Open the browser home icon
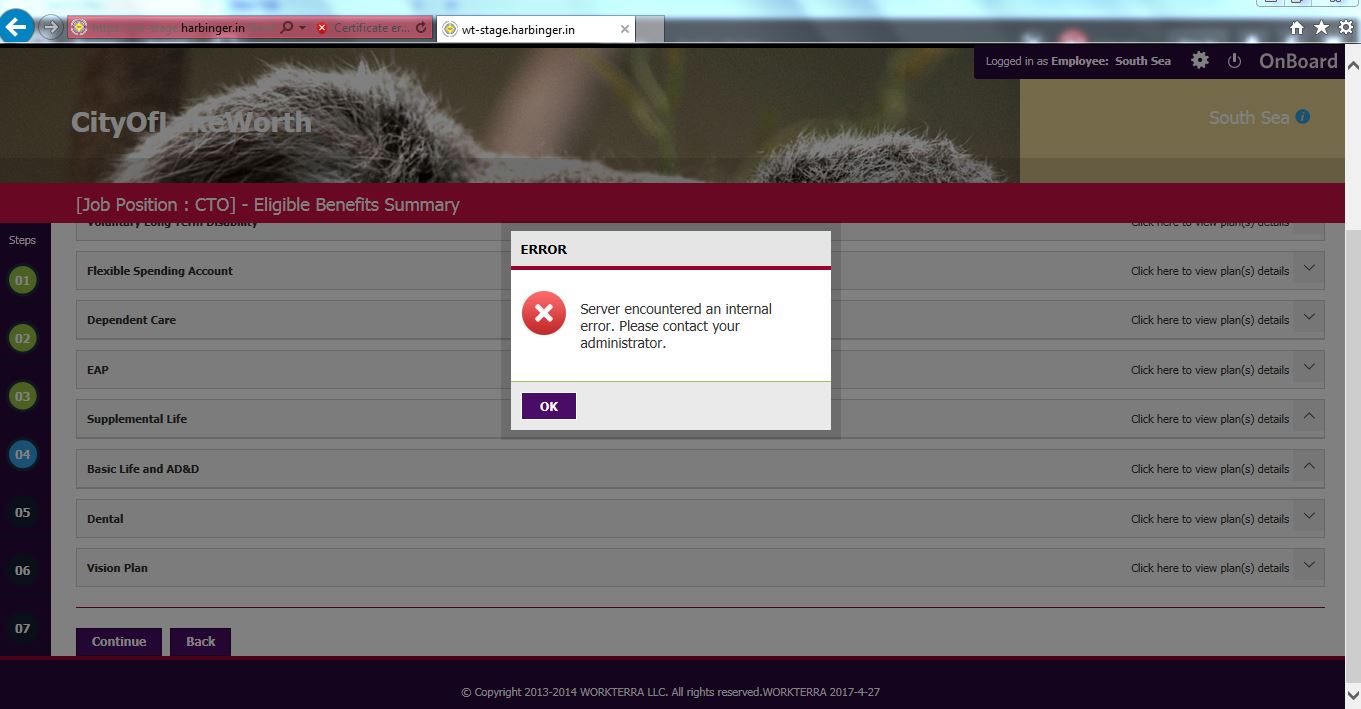Viewport: 1361px width, 709px height. coord(1297,28)
